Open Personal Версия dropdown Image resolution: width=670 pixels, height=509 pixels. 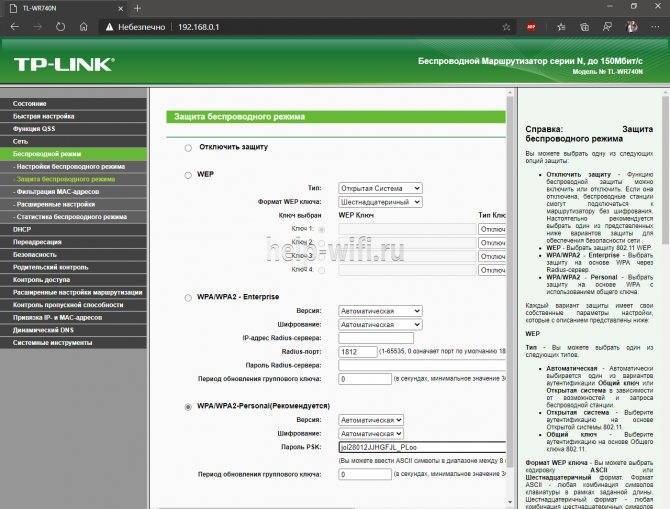coord(370,420)
